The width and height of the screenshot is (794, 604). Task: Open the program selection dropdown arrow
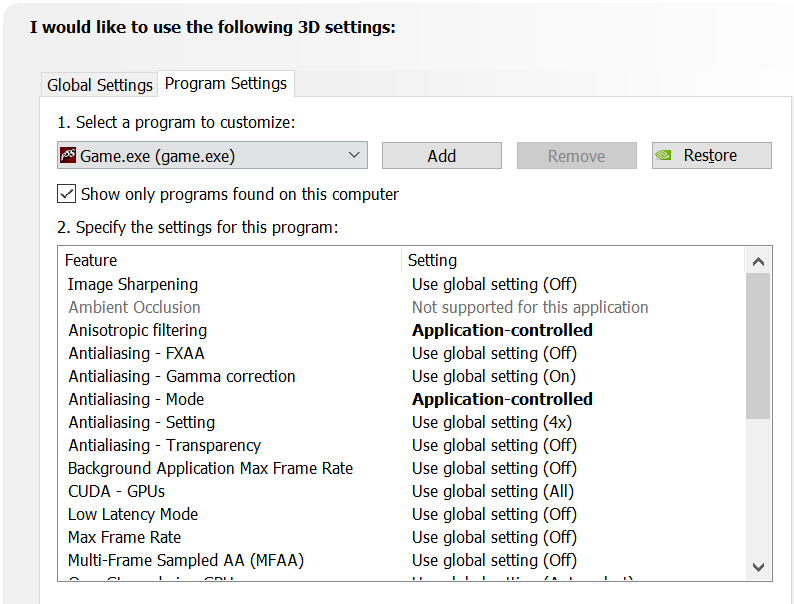(x=354, y=155)
